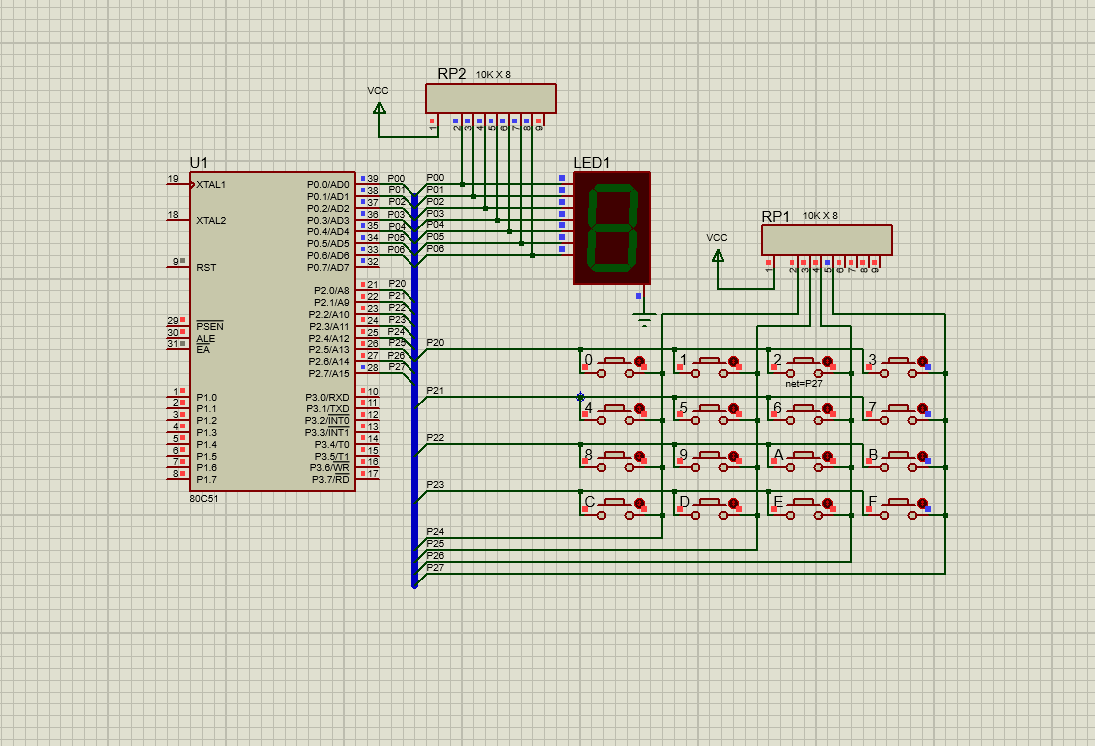Click the 'U1' component reference label
This screenshot has width=1095, height=746.
click(x=198, y=163)
